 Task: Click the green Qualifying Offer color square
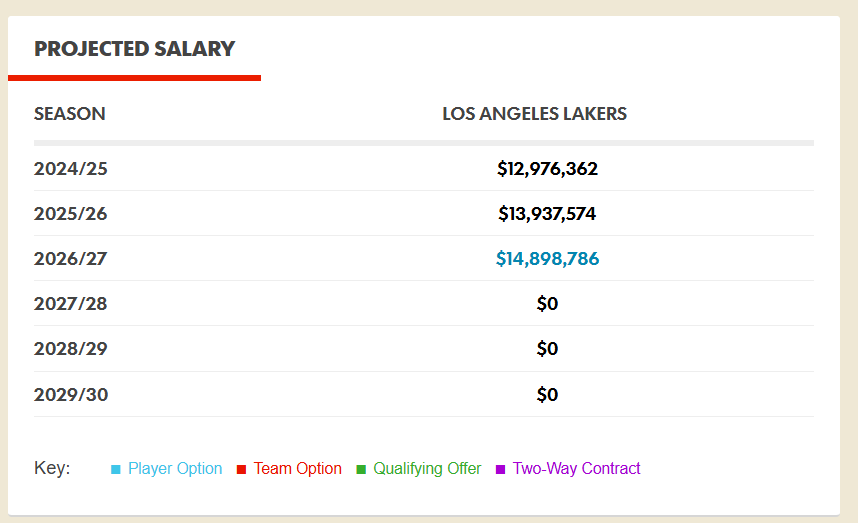tap(362, 469)
